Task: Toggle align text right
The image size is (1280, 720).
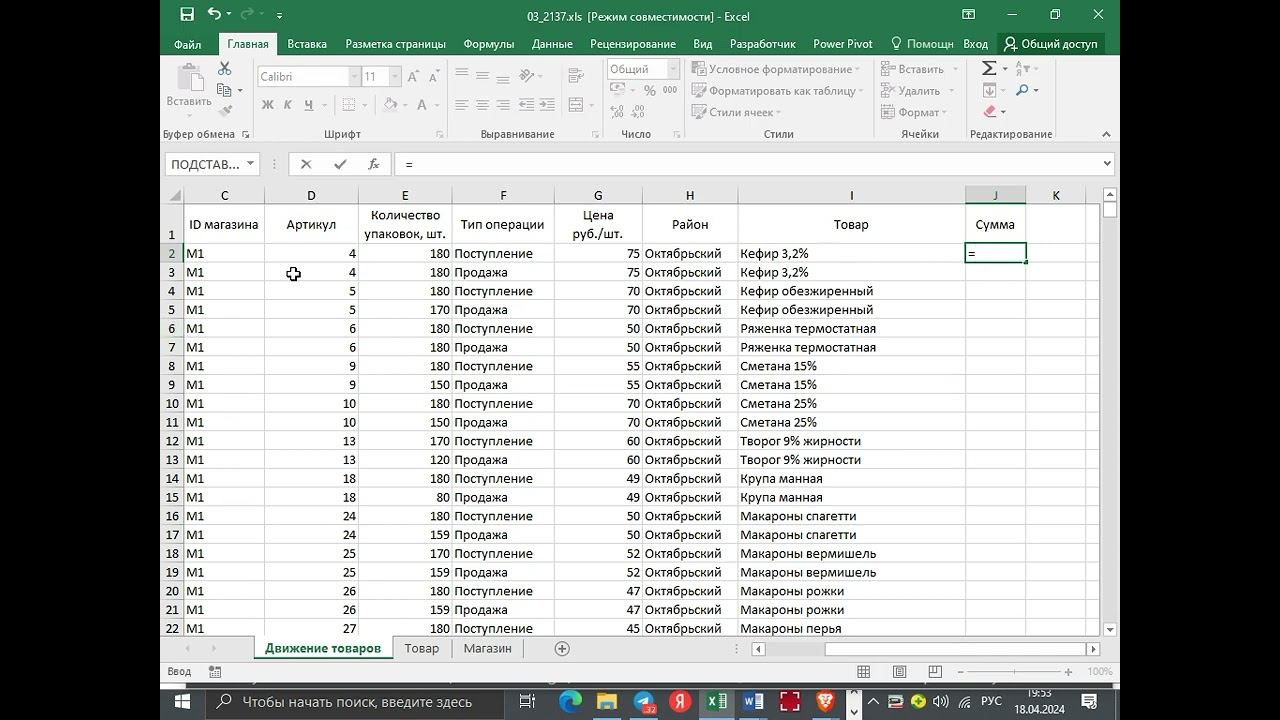Action: 503,105
